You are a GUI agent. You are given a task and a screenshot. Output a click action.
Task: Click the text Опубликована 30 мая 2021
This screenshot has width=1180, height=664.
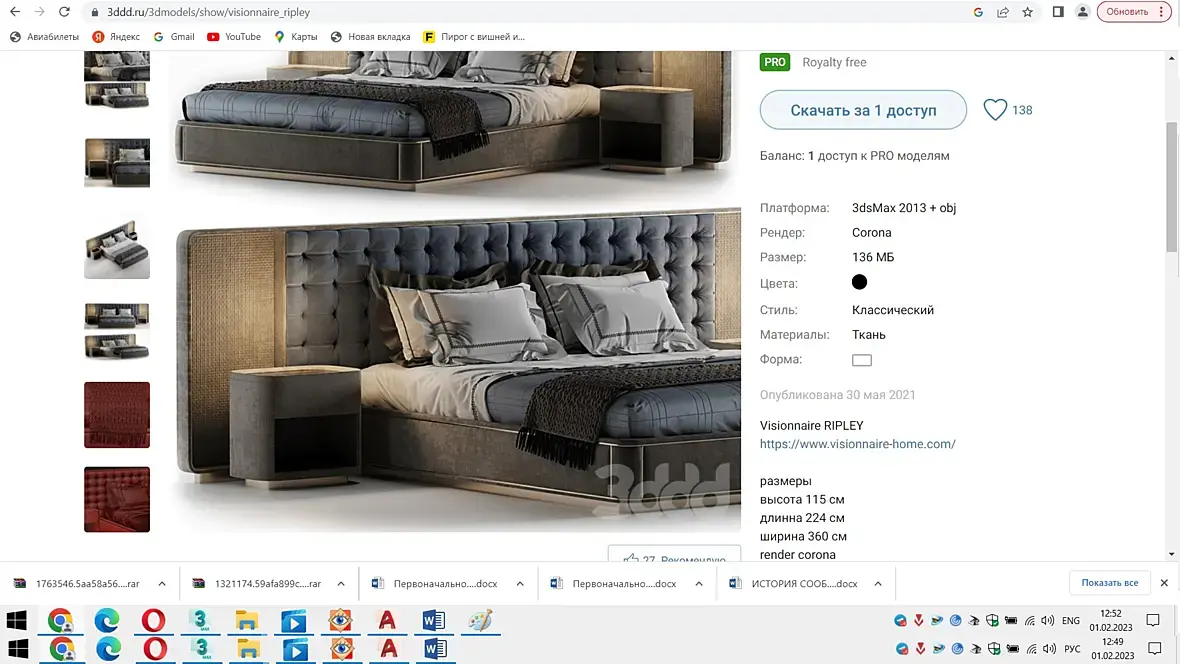tap(838, 394)
